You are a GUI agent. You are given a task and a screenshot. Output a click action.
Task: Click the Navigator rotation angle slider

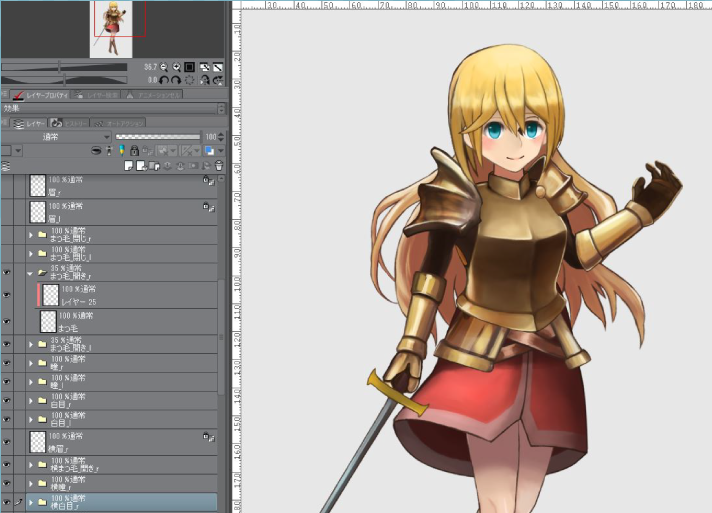(64, 80)
